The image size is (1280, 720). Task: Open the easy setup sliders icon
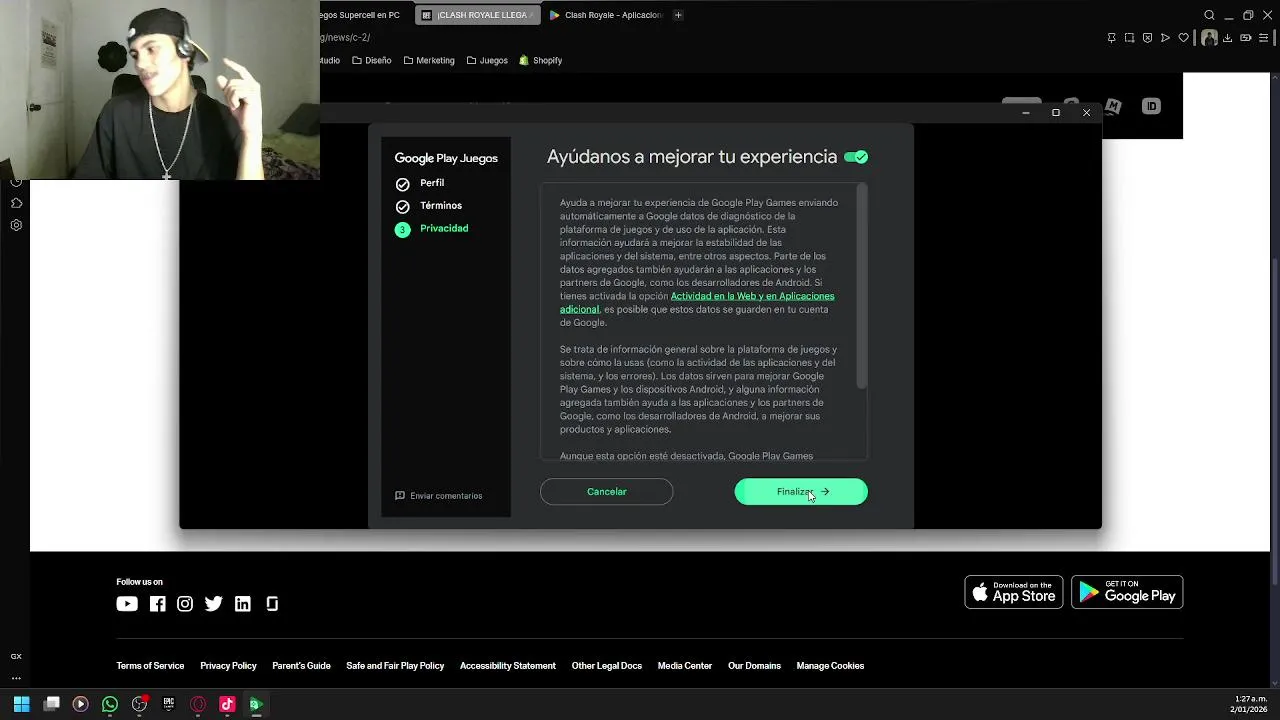(1264, 38)
